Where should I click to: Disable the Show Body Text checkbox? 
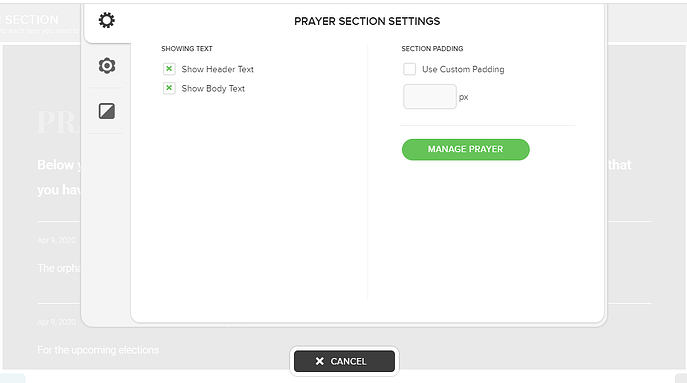tap(169, 88)
